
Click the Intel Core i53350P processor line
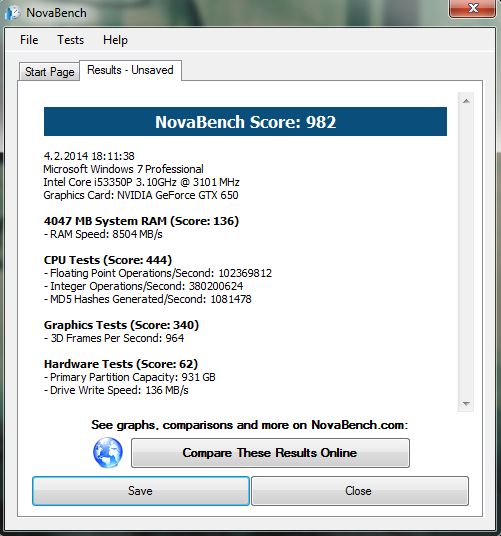click(141, 182)
